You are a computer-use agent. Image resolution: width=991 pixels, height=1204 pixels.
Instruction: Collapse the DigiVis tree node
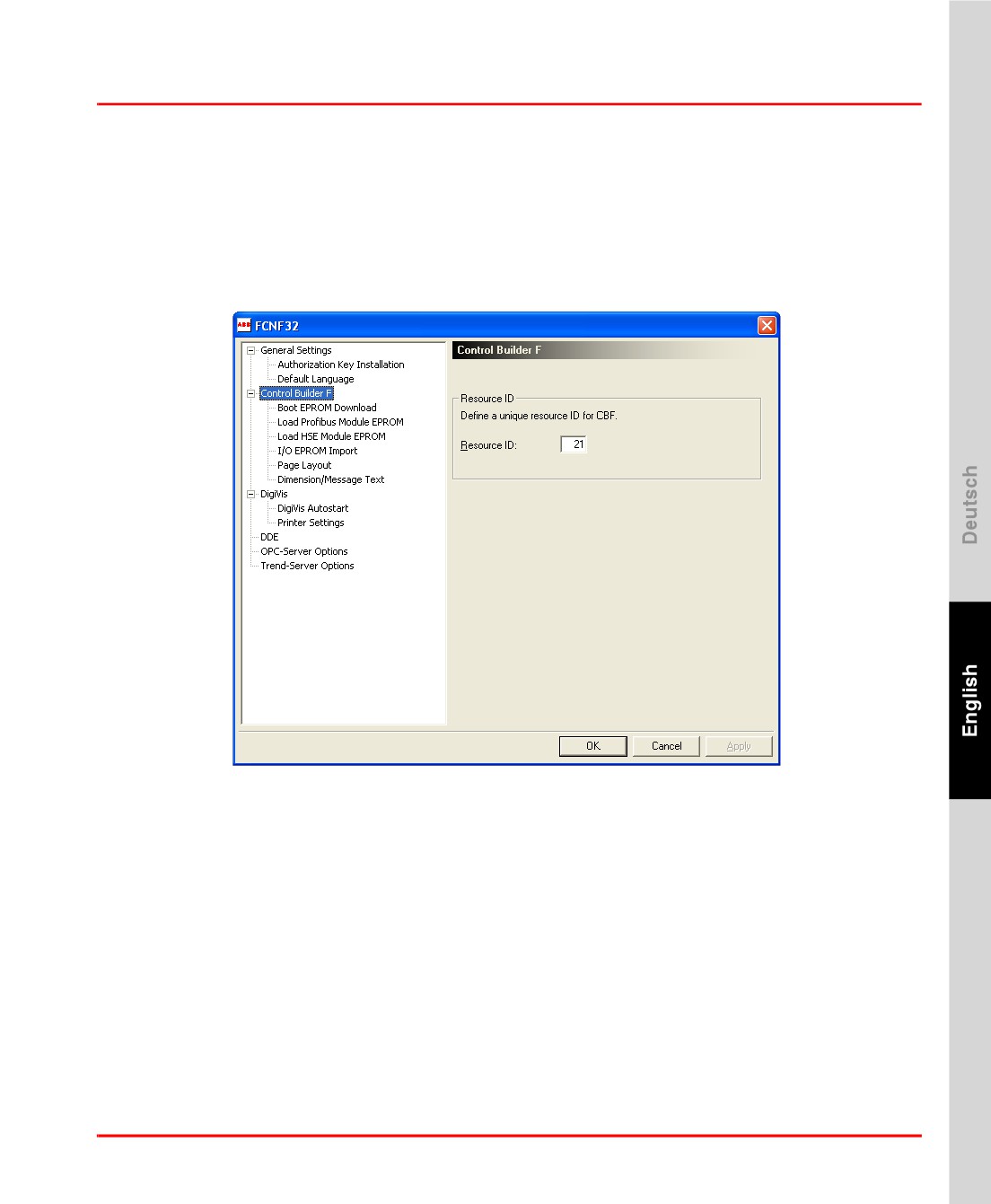click(251, 495)
